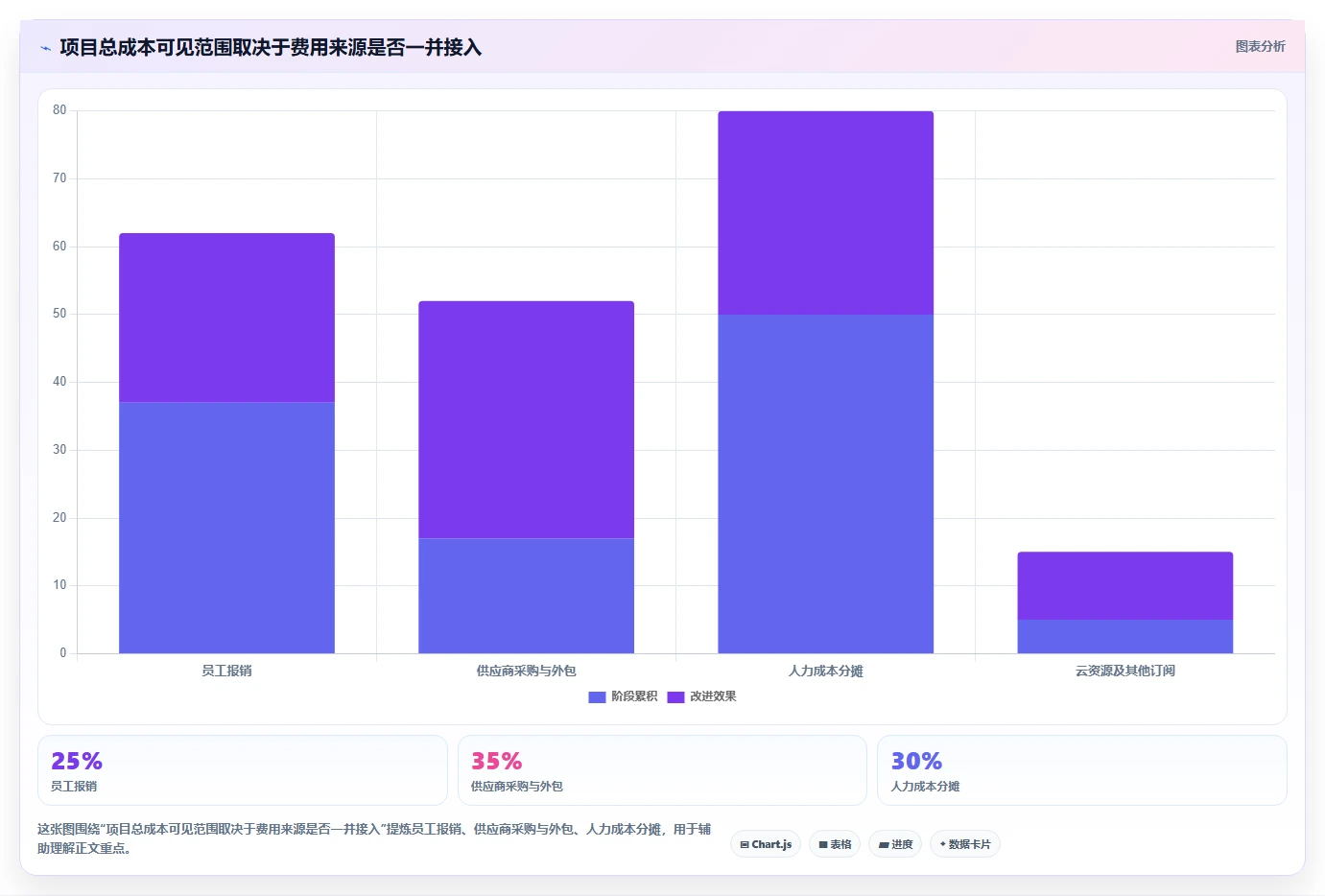Open the 30% 人力成本分摊 stat card
Screen dimensions: 1325x896
(1082, 770)
